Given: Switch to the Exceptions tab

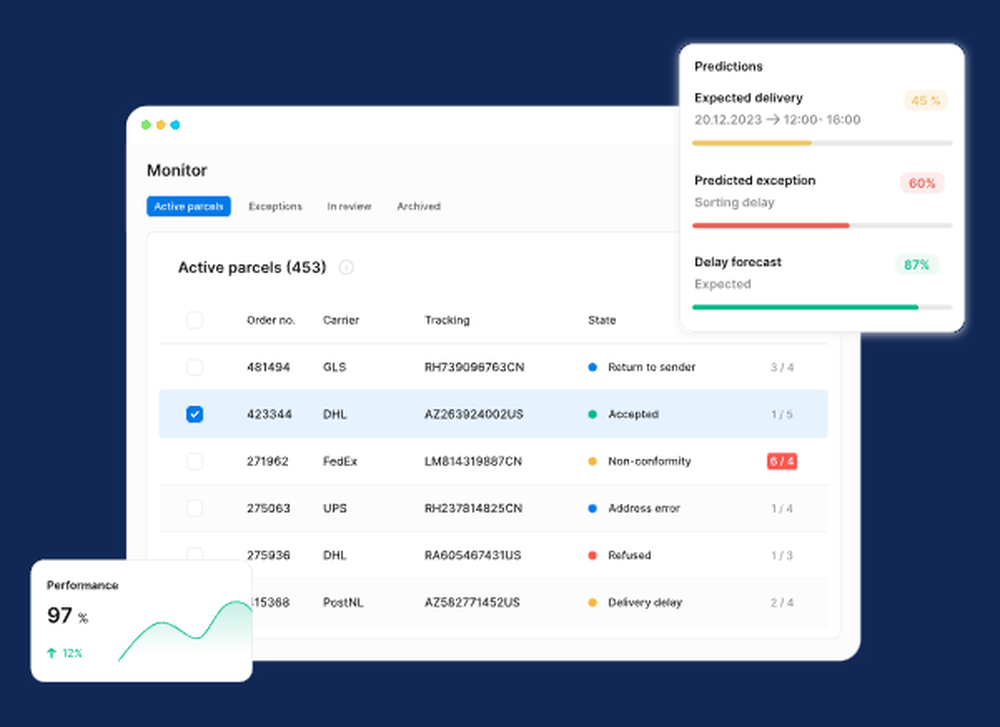Looking at the screenshot, I should (275, 206).
